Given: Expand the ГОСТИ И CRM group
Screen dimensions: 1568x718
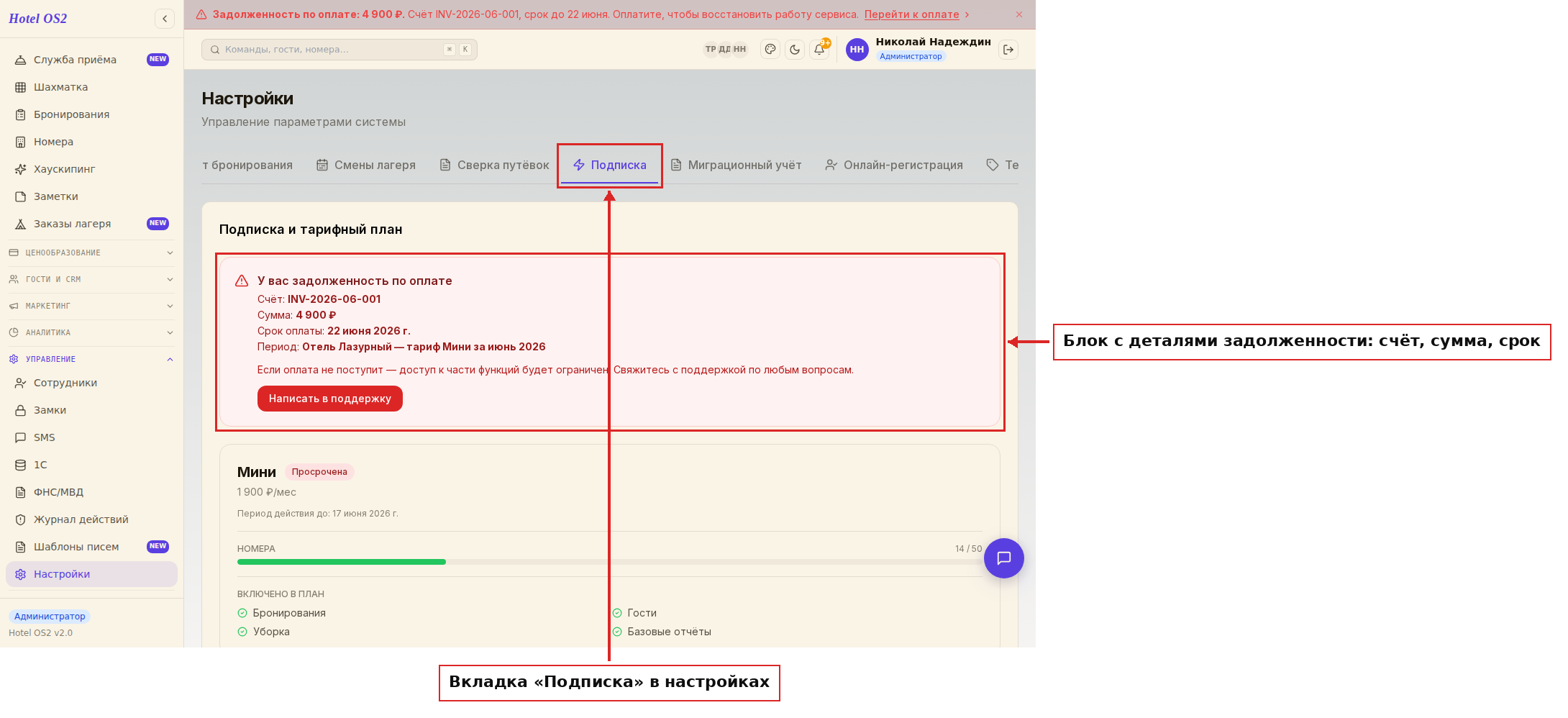Looking at the screenshot, I should tap(91, 279).
